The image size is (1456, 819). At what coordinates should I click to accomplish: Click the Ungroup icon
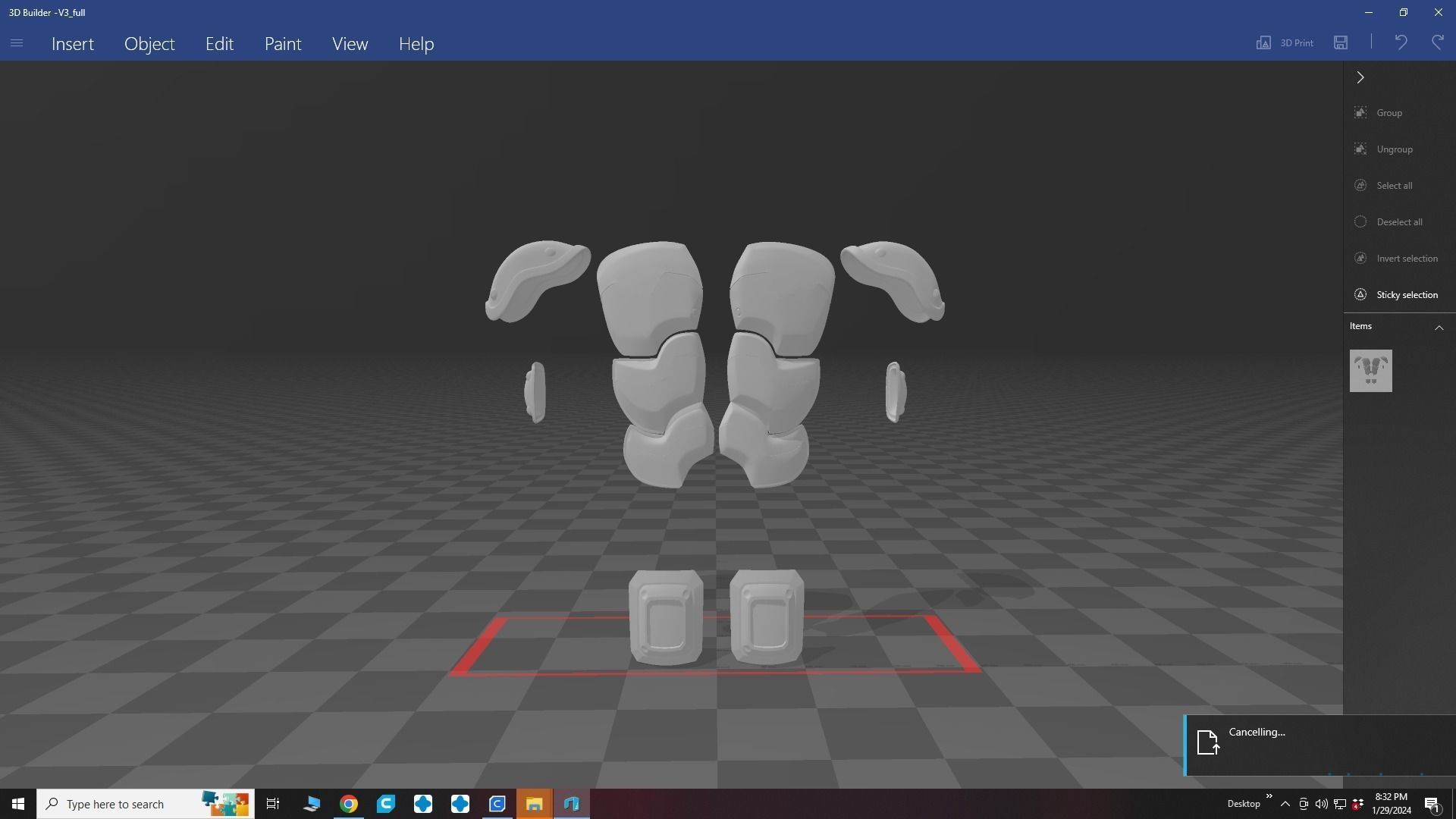[1360, 149]
